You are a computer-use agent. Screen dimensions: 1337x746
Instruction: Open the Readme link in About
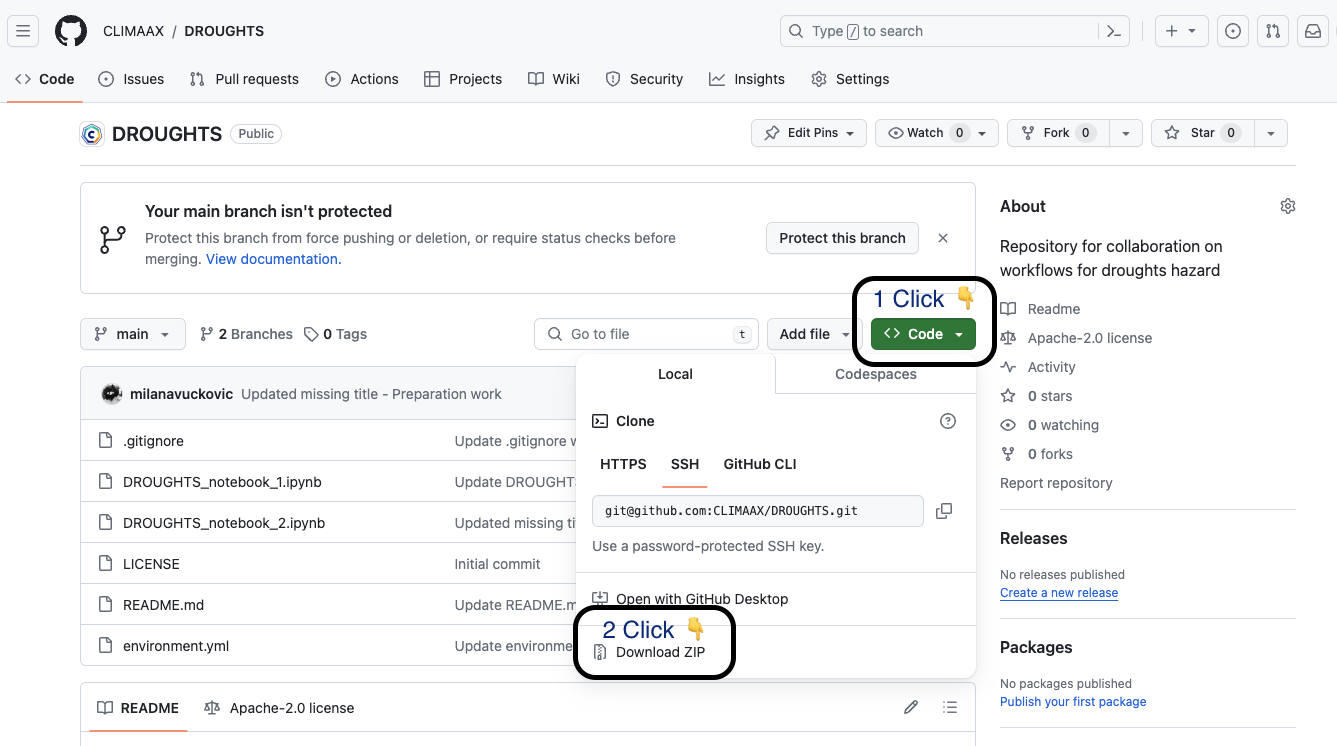1040,309
